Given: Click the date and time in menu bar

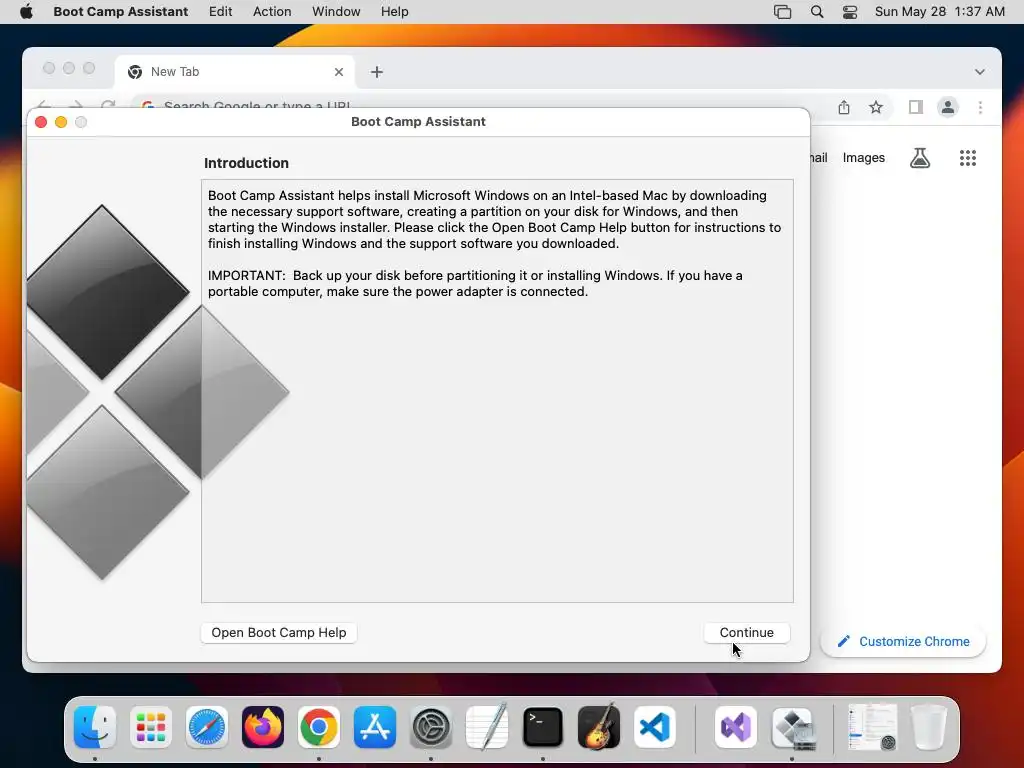Looking at the screenshot, I should click(x=939, y=11).
